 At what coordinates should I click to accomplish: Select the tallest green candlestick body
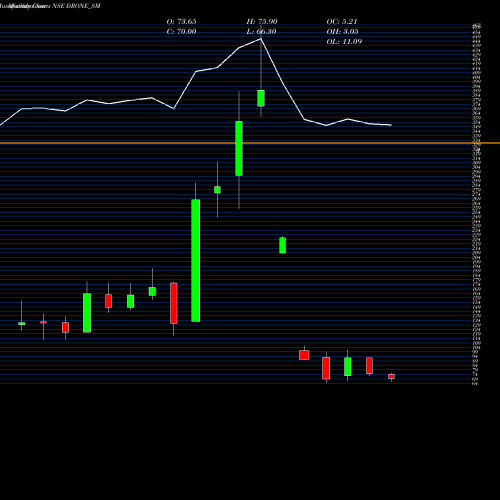click(x=196, y=261)
